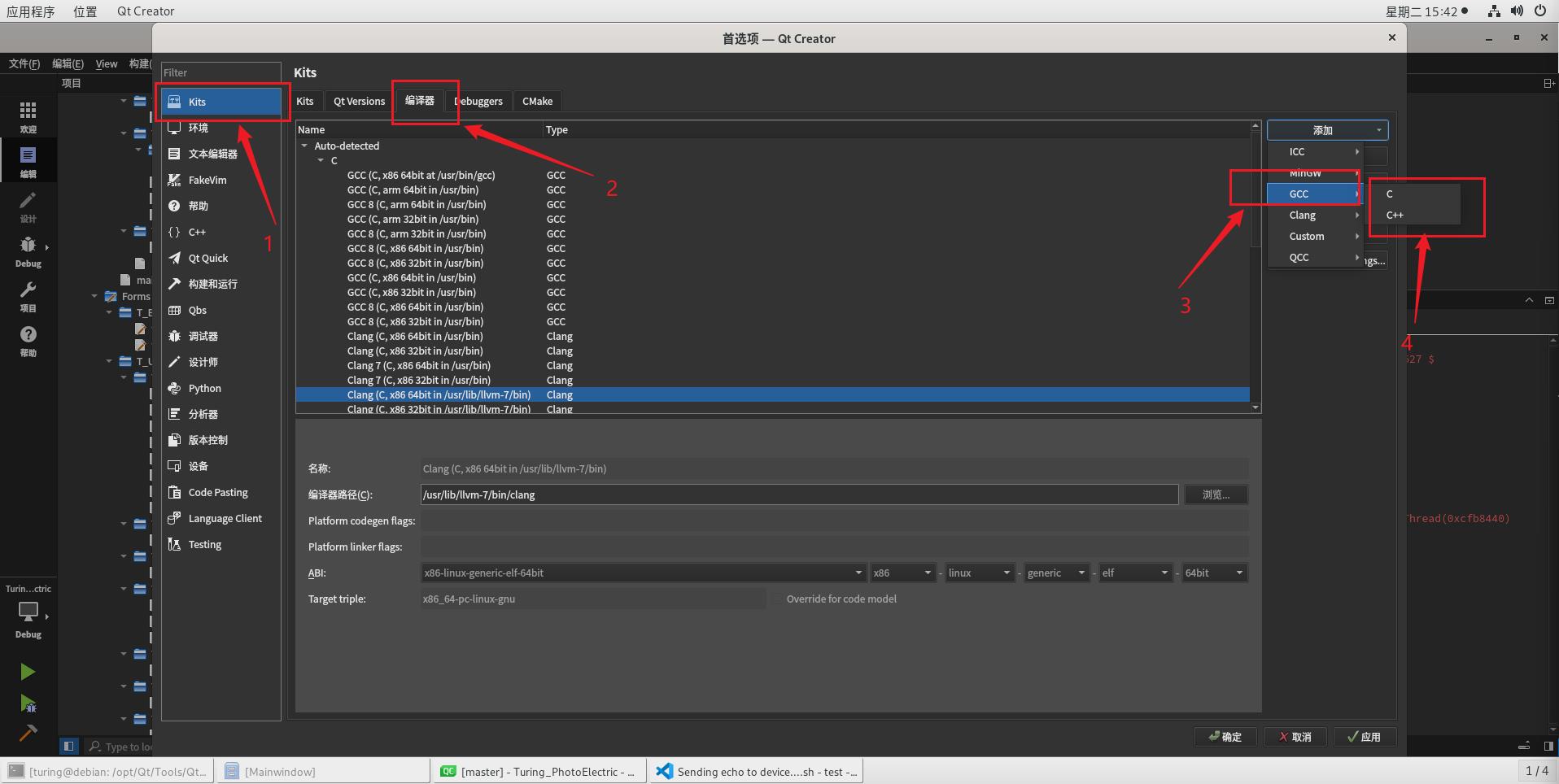Open the 64bit word width combo box

(1214, 573)
